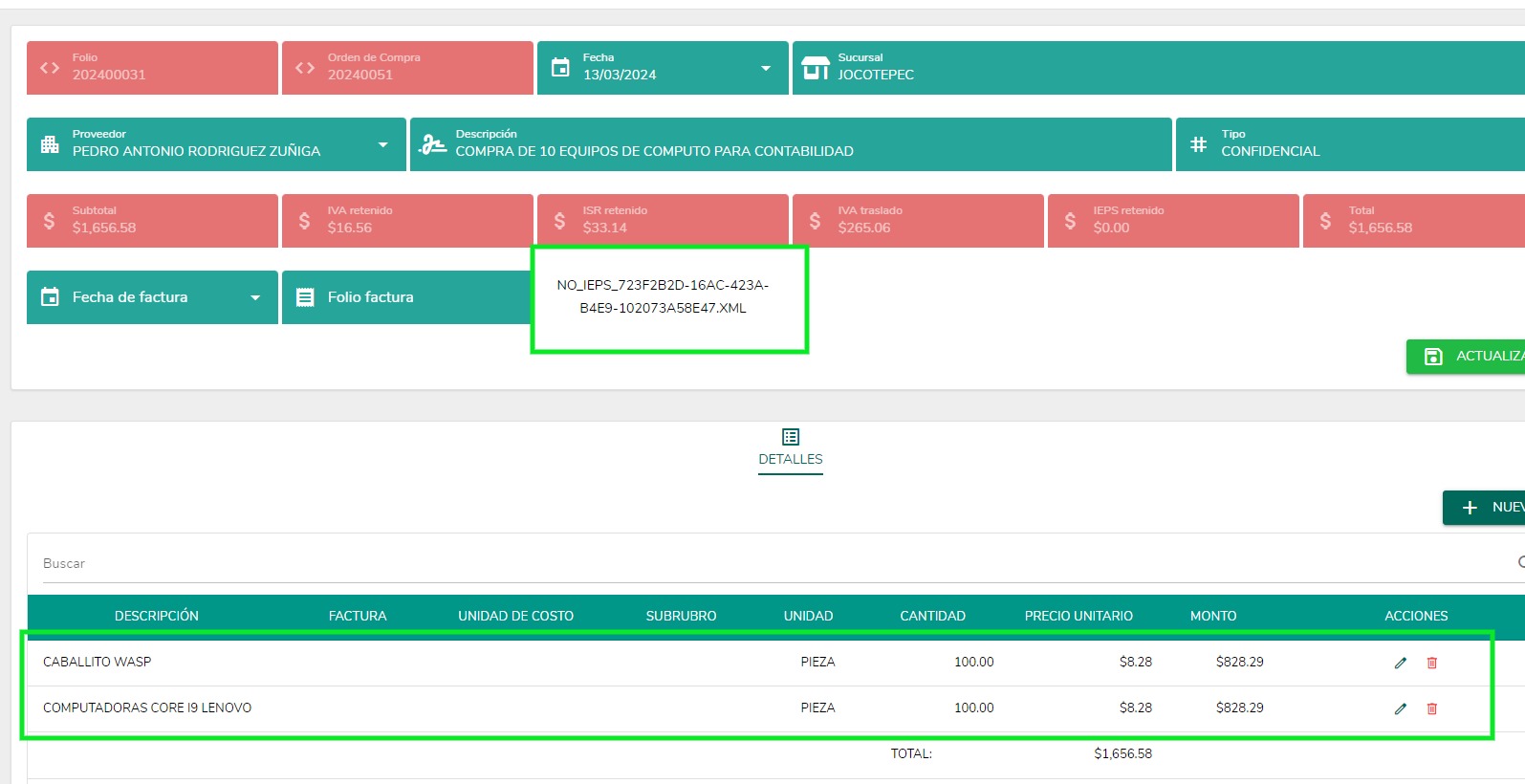The width and height of the screenshot is (1525, 784).
Task: Click the calendar icon in Fecha field
Action: 560,68
